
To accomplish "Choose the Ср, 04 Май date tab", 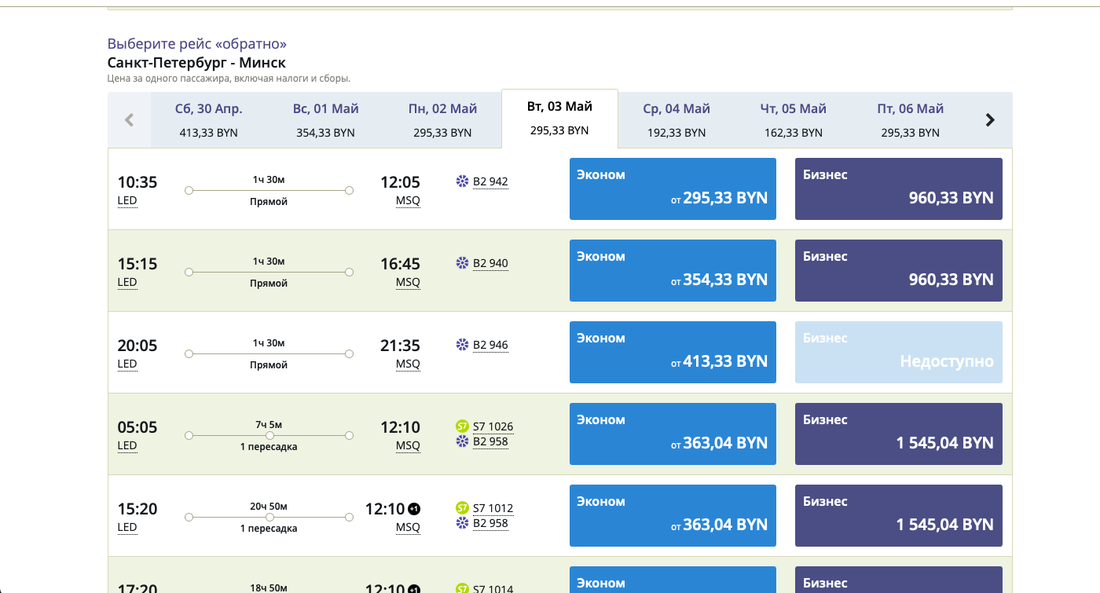I will pos(676,120).
